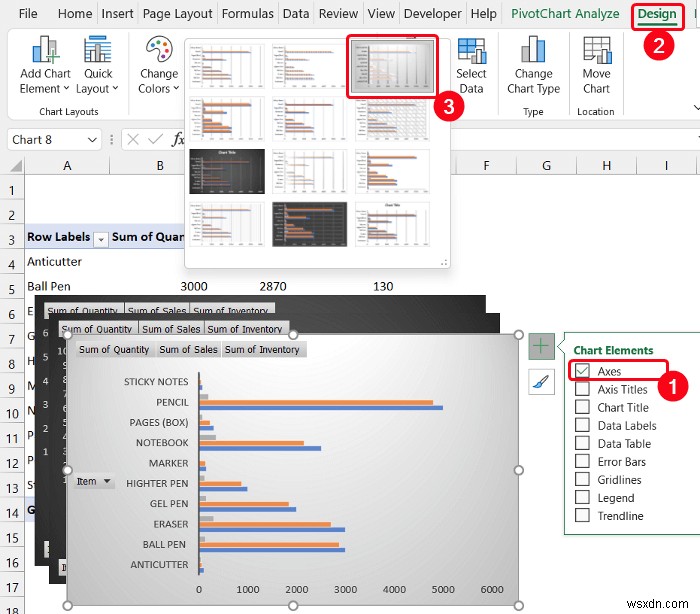Switch to the Data tab
The image size is (700, 614).
point(296,14)
